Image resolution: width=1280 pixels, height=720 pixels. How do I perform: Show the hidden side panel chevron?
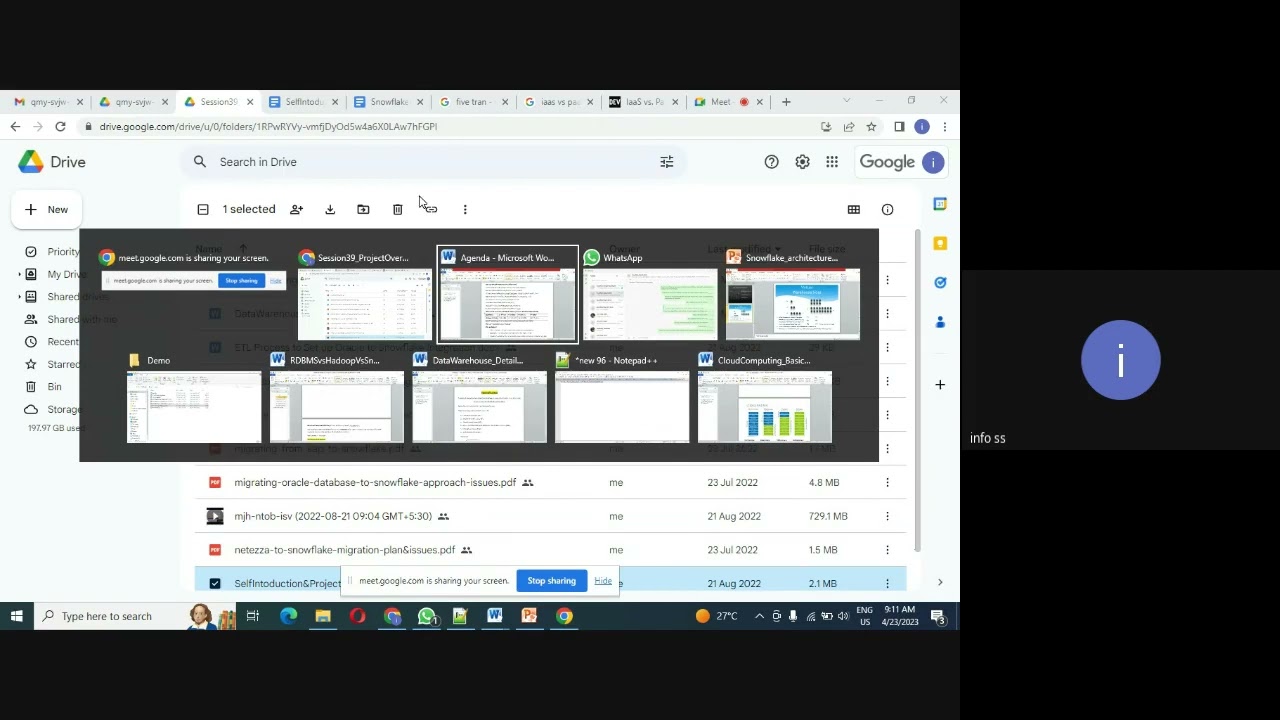tap(940, 582)
